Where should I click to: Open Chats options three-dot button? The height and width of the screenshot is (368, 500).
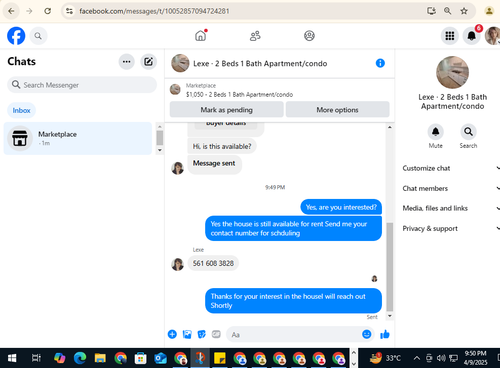(126, 62)
